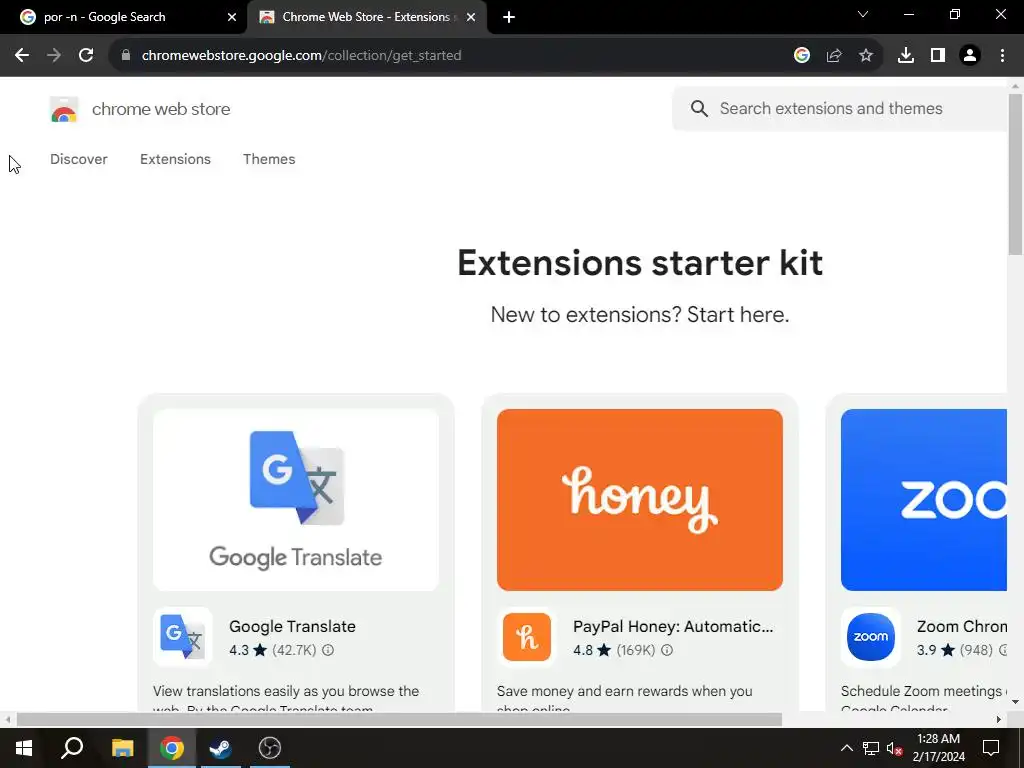Open the Google Translate extension title
1024x768 pixels.
coord(292,626)
